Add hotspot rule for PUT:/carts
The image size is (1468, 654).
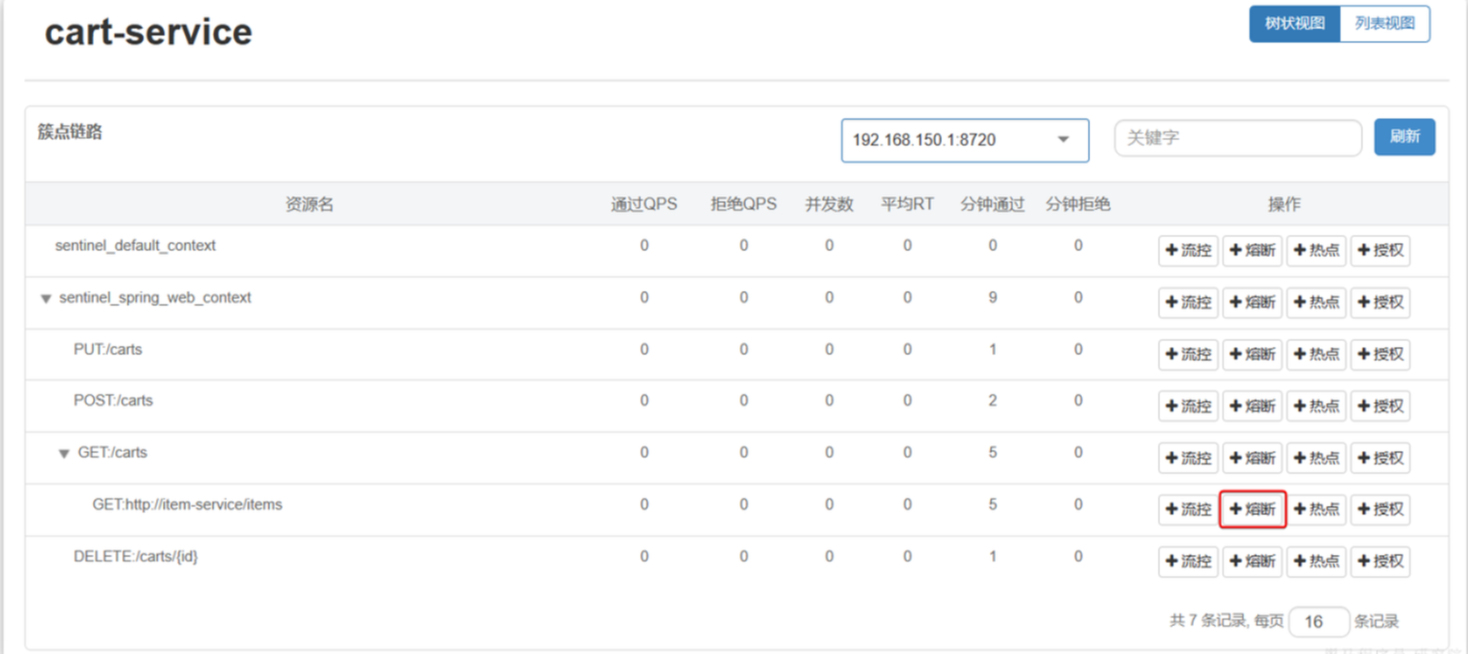[1316, 355]
